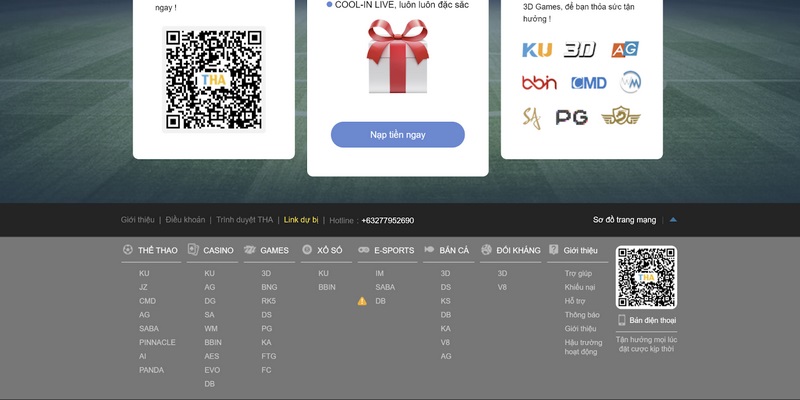Click the winged dragon provider logo
Viewport: 800px width, 400px height.
620,116
